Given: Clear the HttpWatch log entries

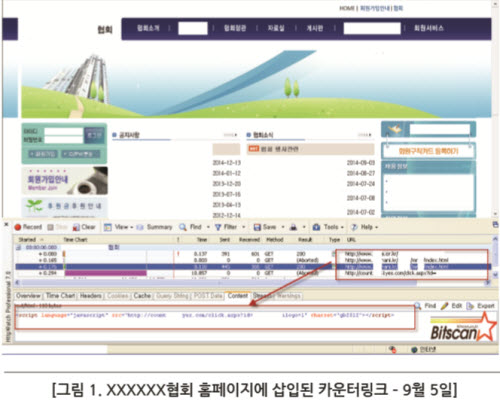Looking at the screenshot, I should [76, 227].
